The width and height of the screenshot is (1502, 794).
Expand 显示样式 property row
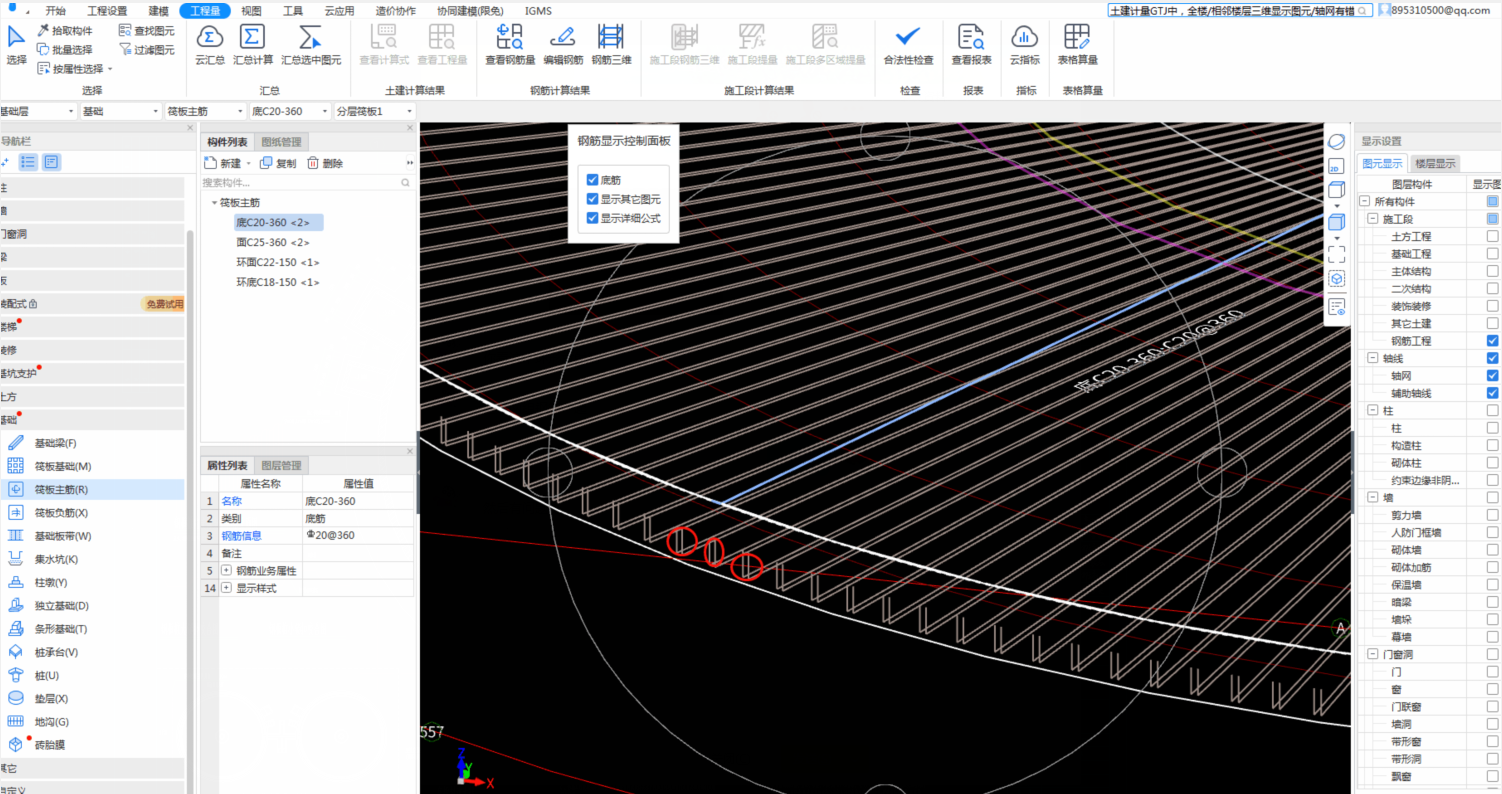[x=226, y=588]
